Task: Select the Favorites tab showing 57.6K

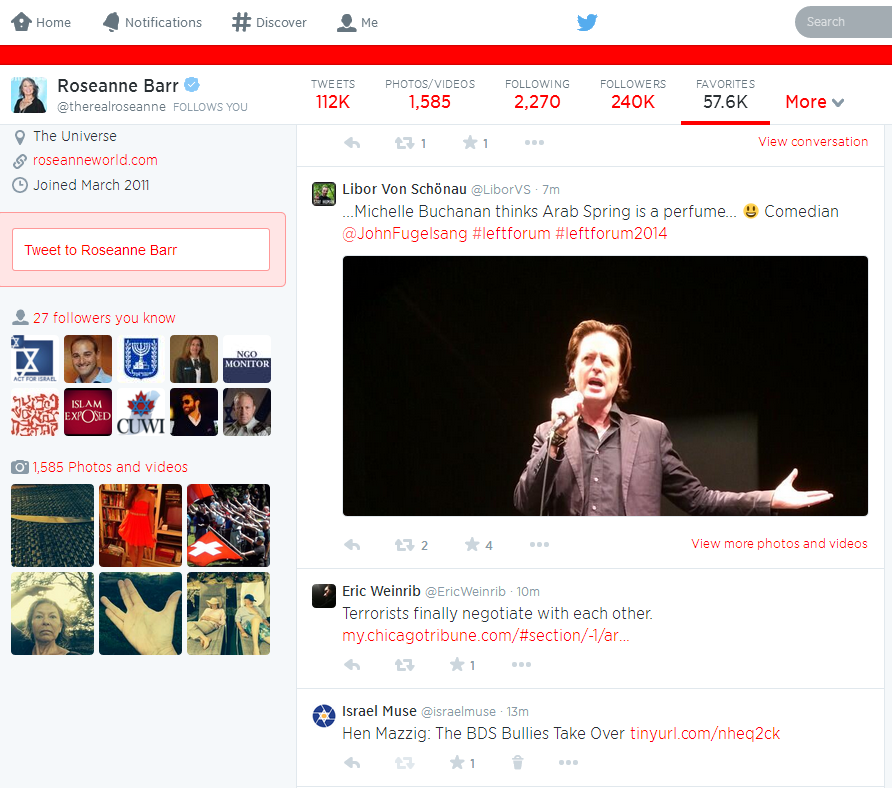Action: pos(725,95)
